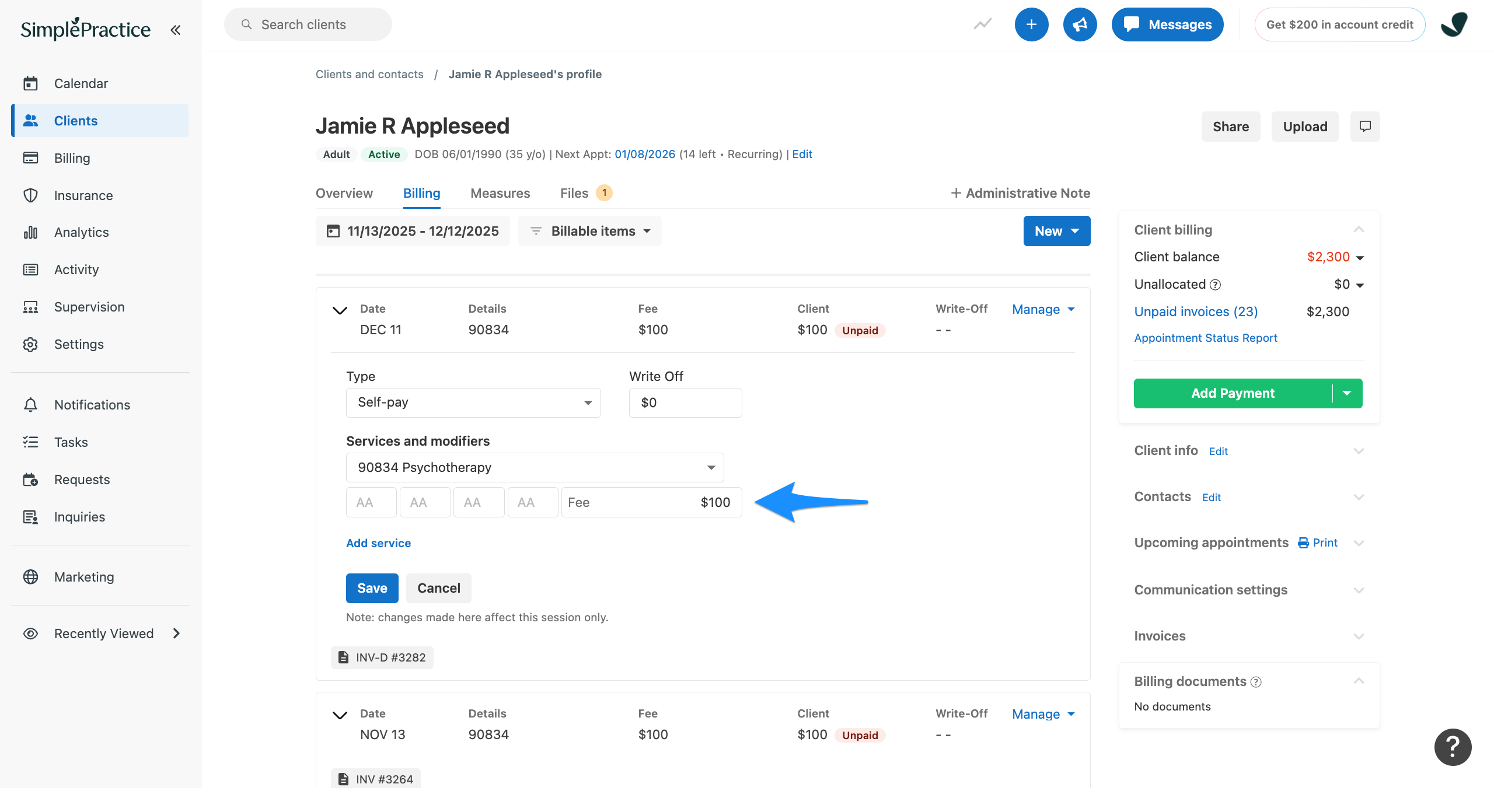This screenshot has width=1494, height=812.
Task: Open Settings gear icon in sidebar
Action: tap(30, 344)
